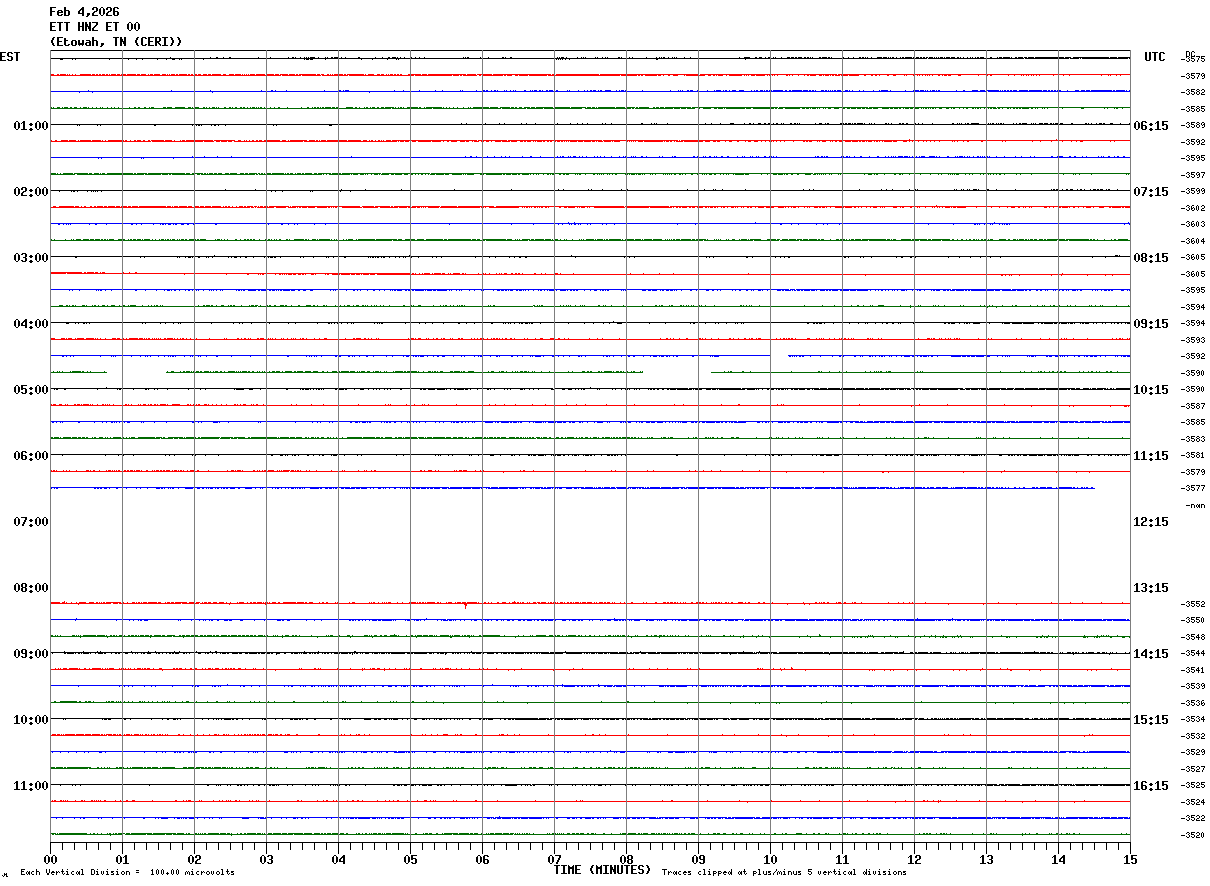Click the Etowah, TN (CERI) location text
The width and height of the screenshot is (1210, 886).
click(116, 42)
